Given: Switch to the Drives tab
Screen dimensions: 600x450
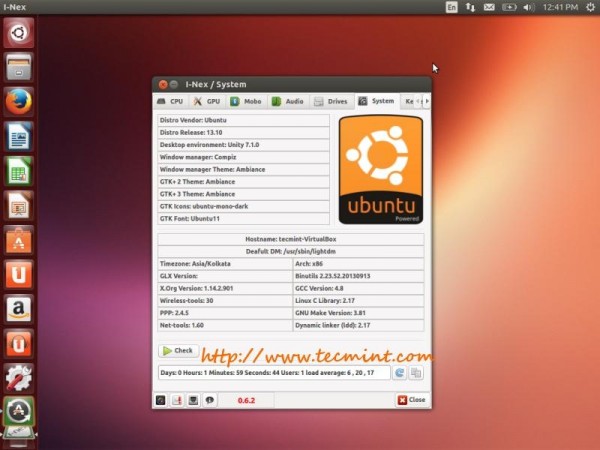Looking at the screenshot, I should point(331,101).
